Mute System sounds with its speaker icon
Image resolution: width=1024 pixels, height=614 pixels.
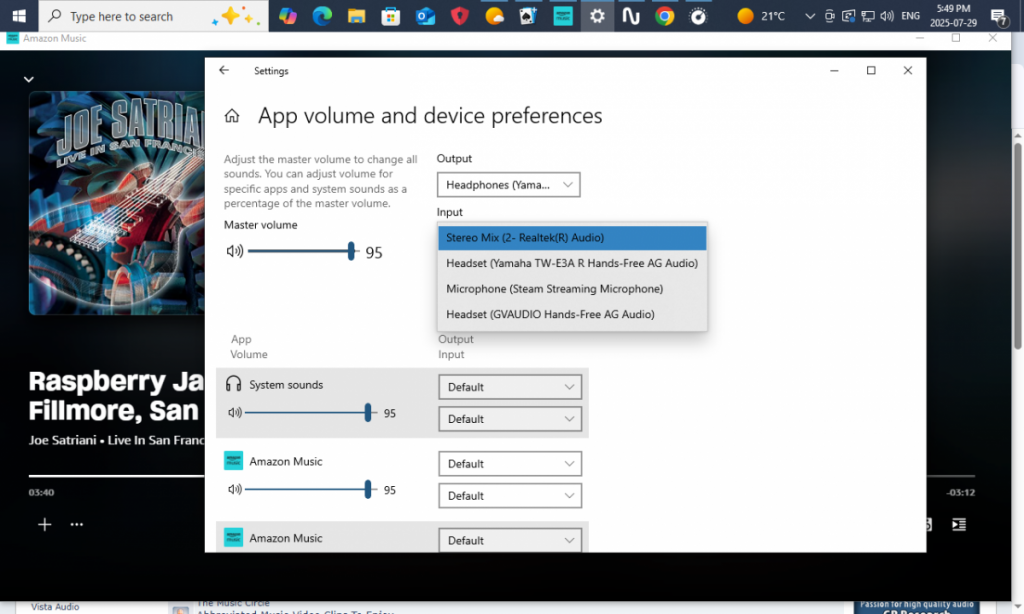point(234,413)
